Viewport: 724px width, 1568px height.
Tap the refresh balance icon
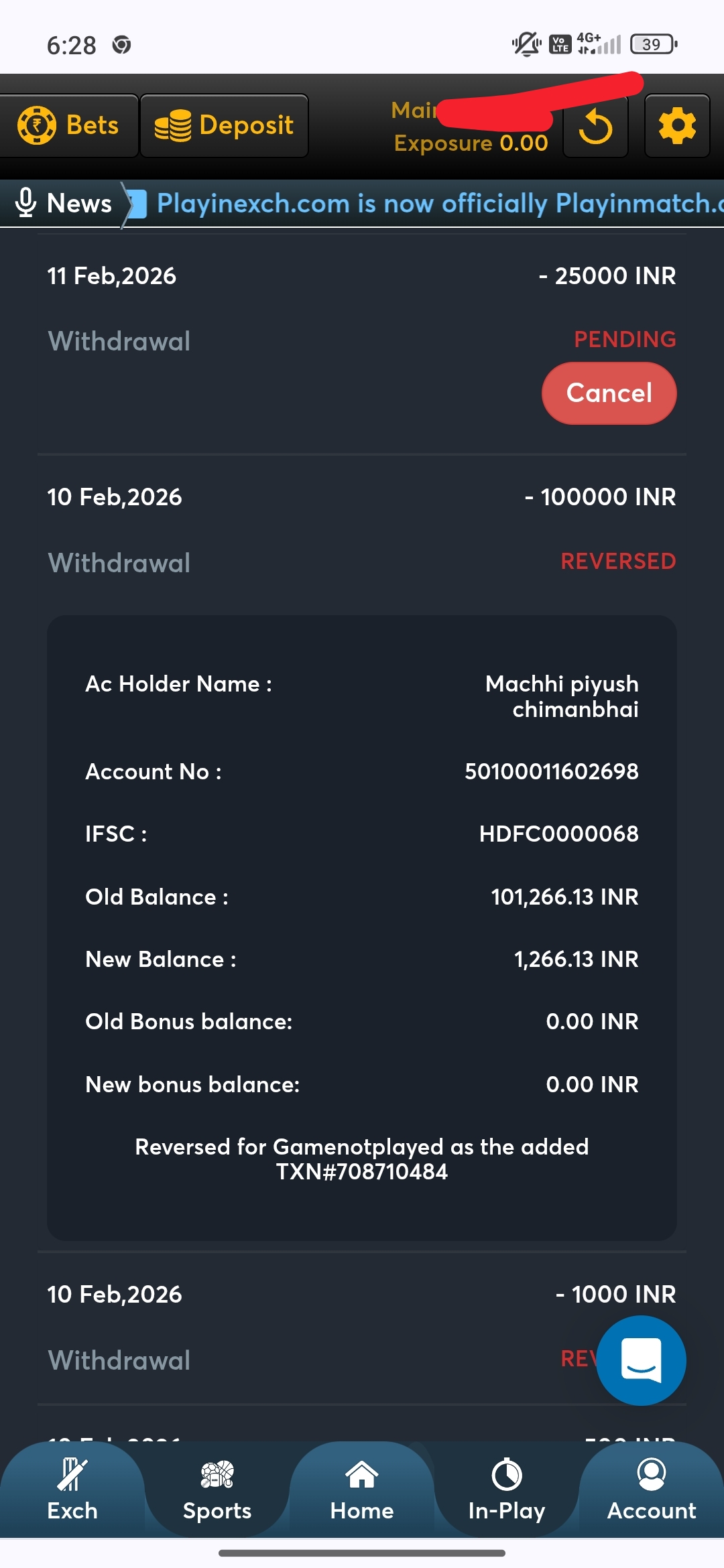tap(595, 127)
